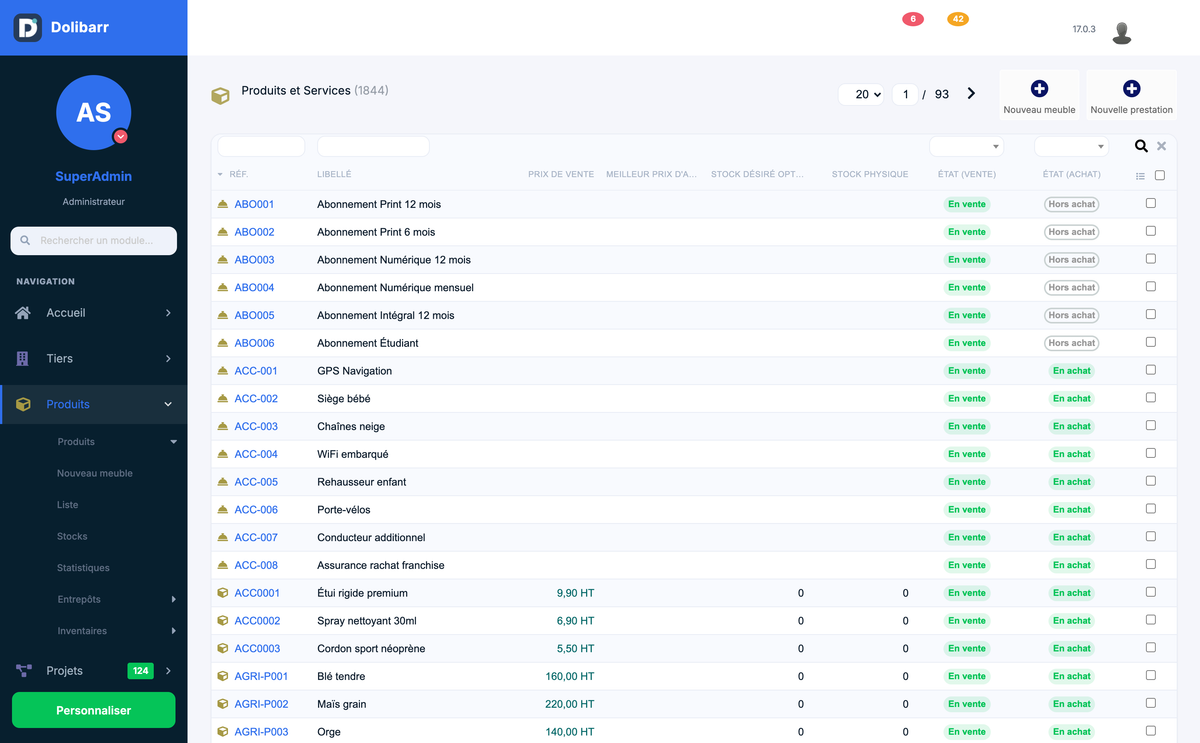Viewport: 1200px width, 743px height.
Task: Click the Rechercher un module search field
Action: point(94,241)
